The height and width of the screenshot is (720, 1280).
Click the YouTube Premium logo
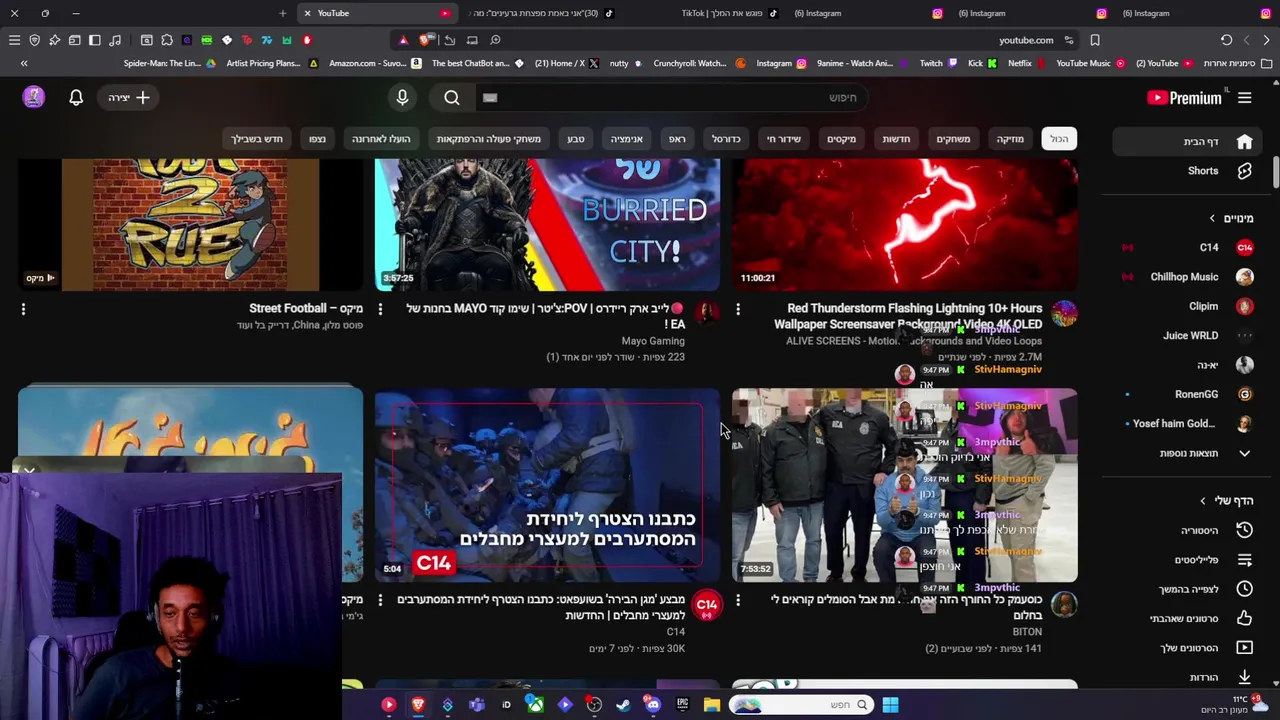(x=1184, y=98)
